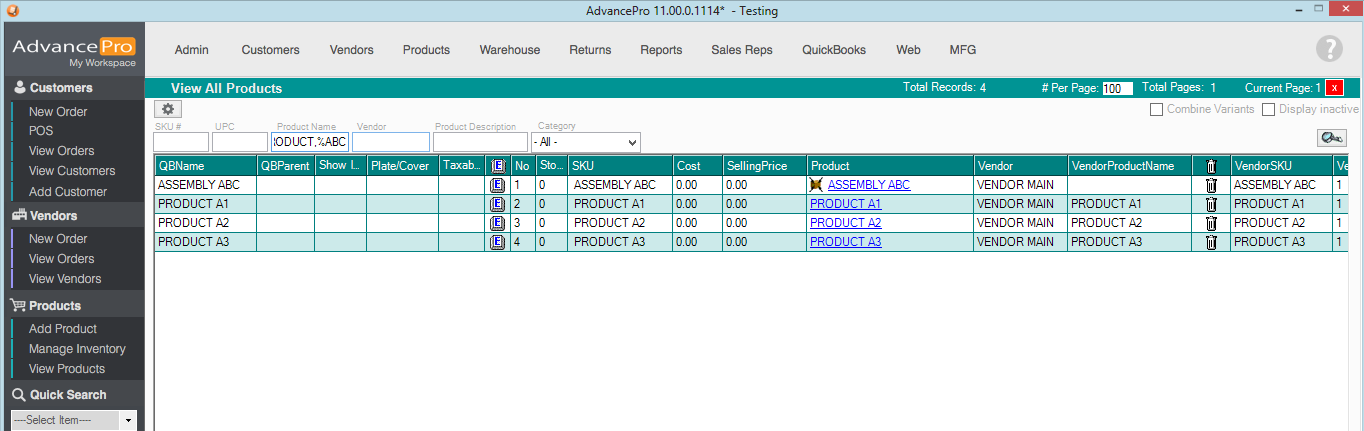Toggle the Display inactive checkbox
Viewport: 1364px width, 431px height.
click(1268, 109)
